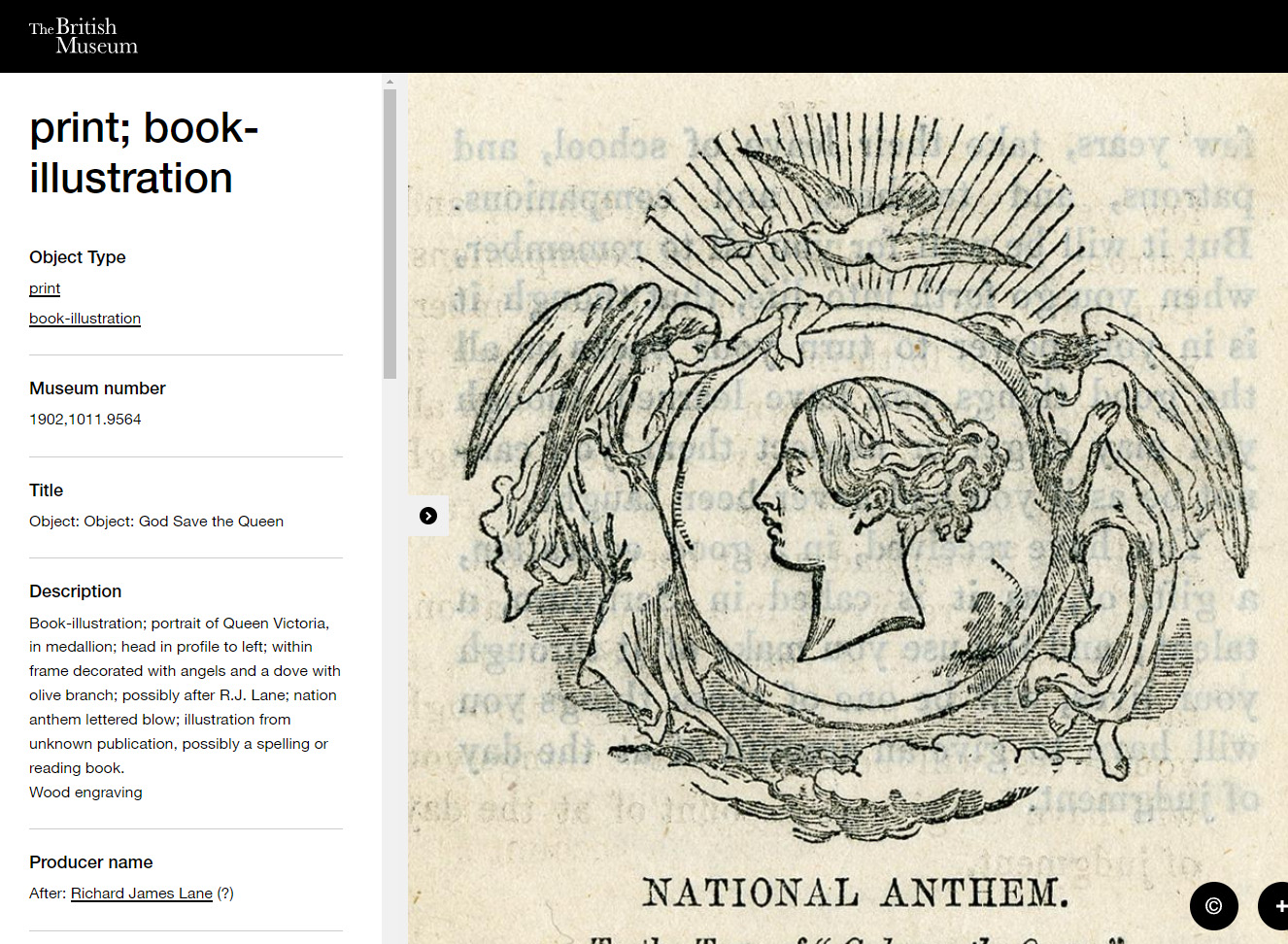Open the British Museum logo homepage
1288x944 pixels.
83,36
